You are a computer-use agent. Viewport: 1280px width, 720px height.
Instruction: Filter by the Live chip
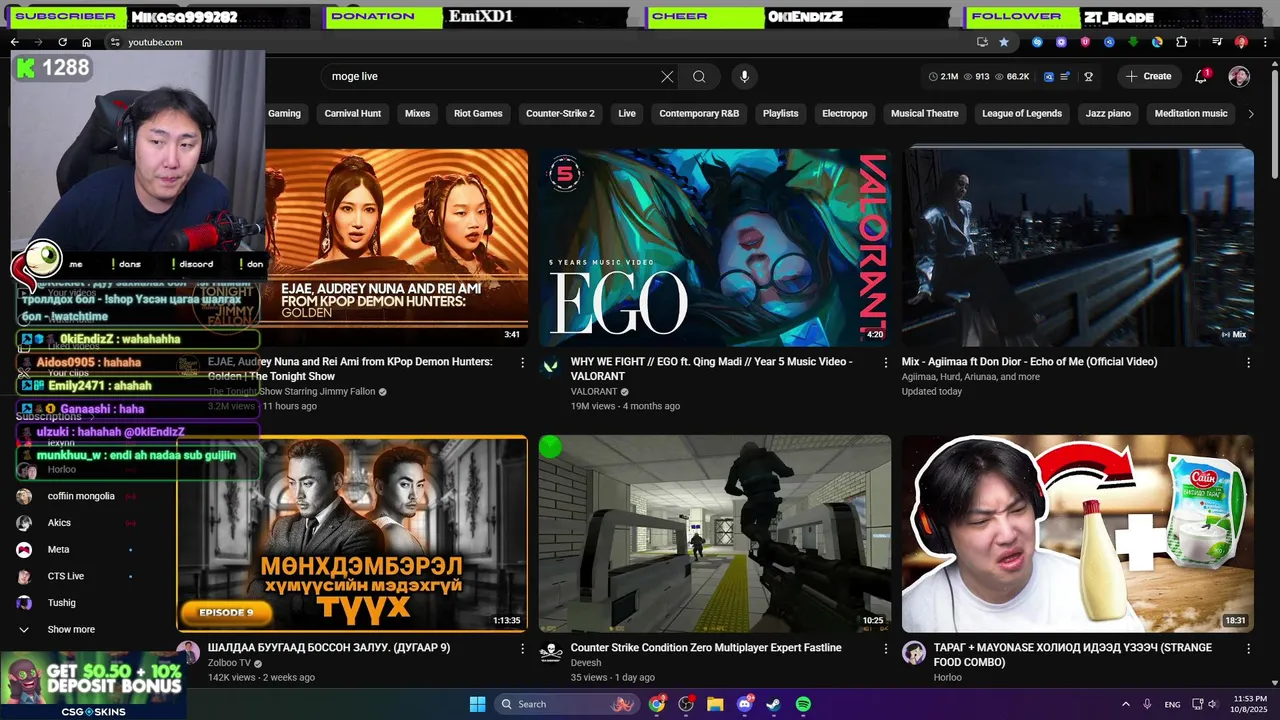pyautogui.click(x=627, y=114)
